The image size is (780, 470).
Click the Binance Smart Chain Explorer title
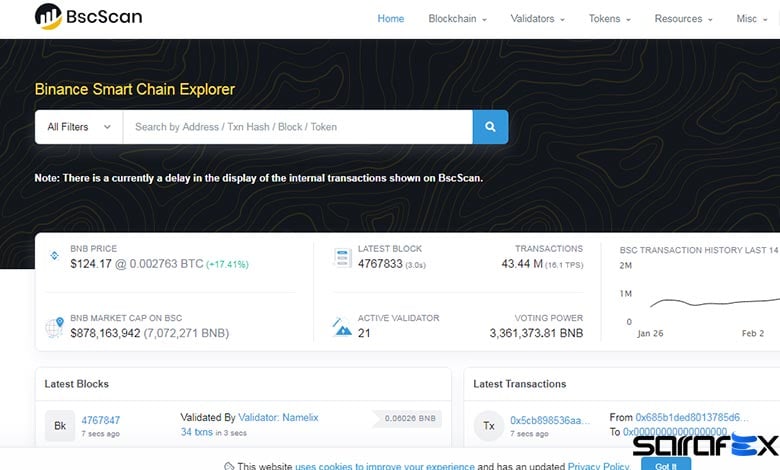click(x=135, y=89)
